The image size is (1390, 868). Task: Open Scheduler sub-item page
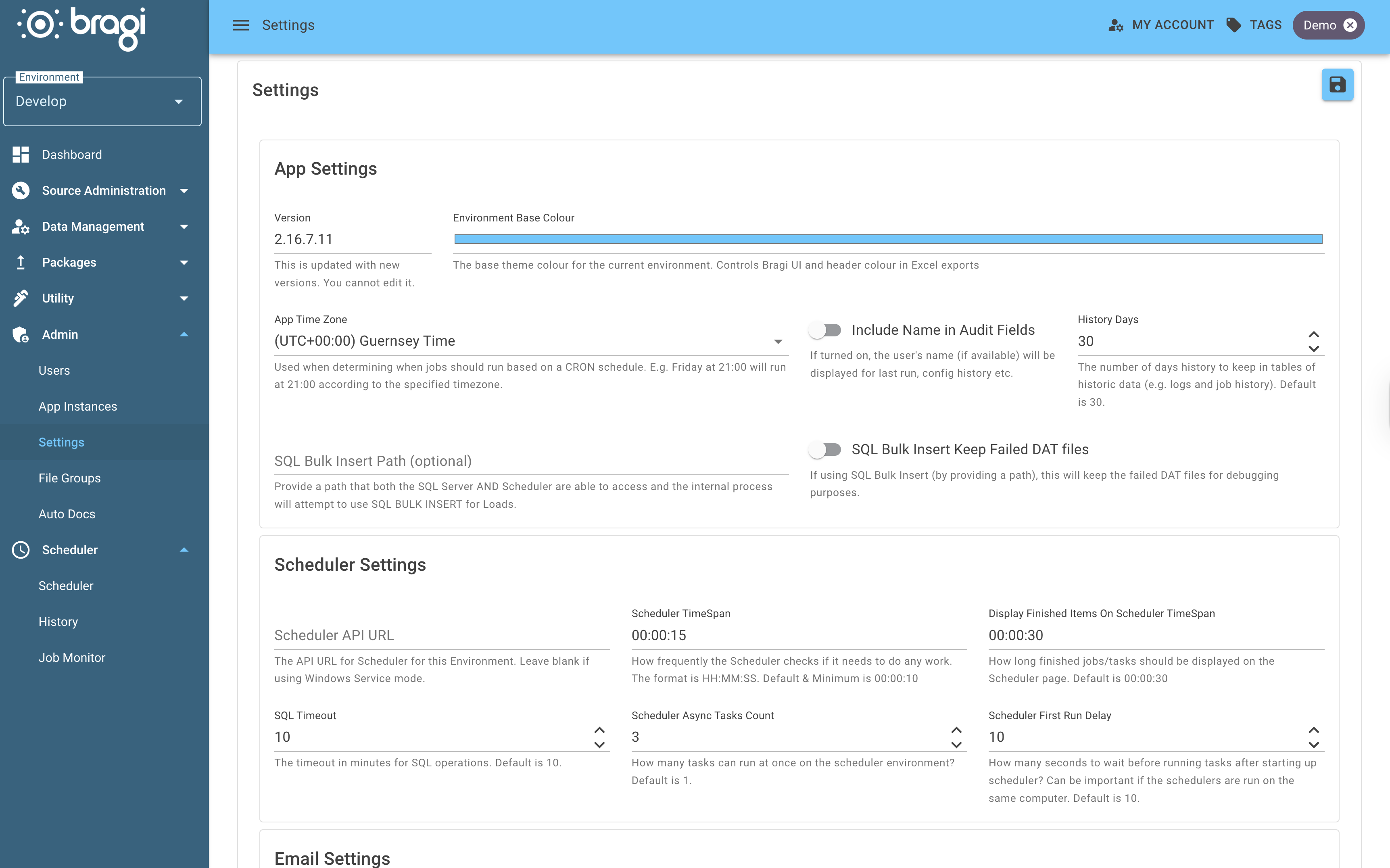pos(65,586)
